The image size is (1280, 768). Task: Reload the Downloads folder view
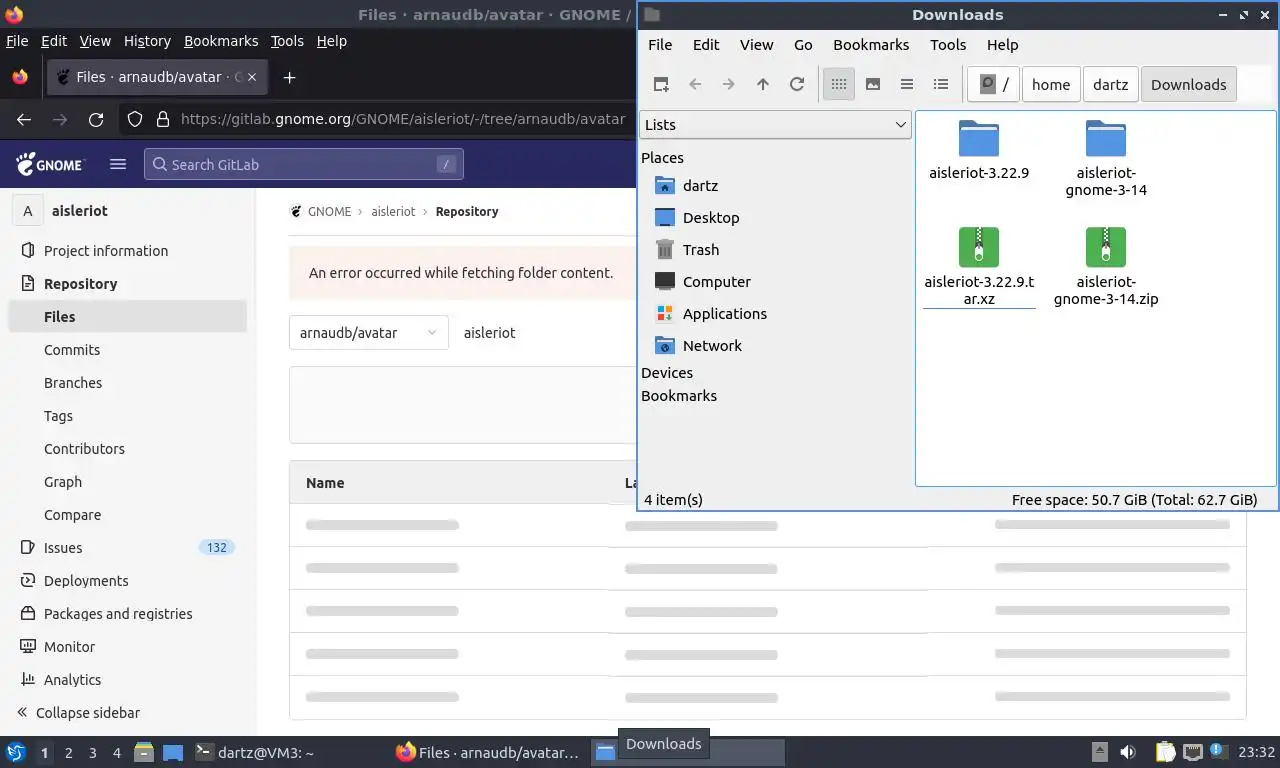pos(797,84)
